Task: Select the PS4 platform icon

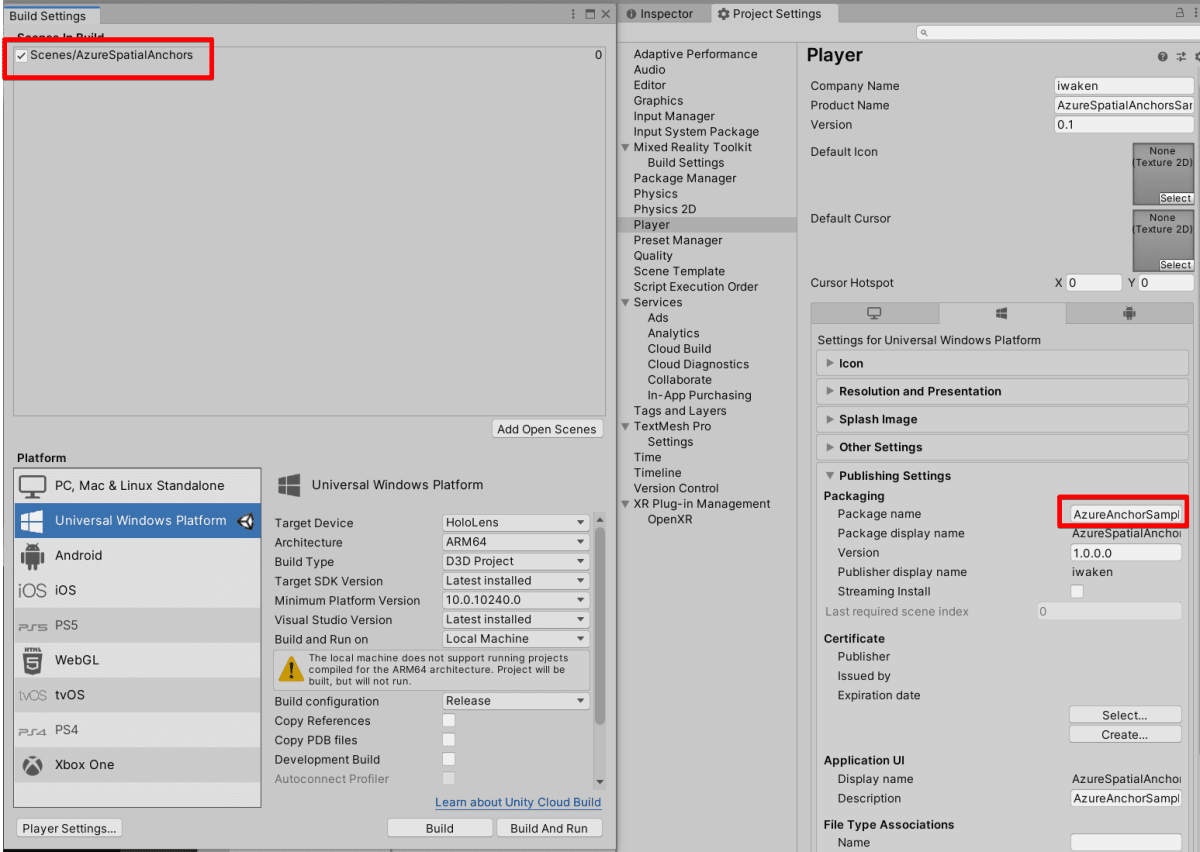Action: (x=32, y=731)
